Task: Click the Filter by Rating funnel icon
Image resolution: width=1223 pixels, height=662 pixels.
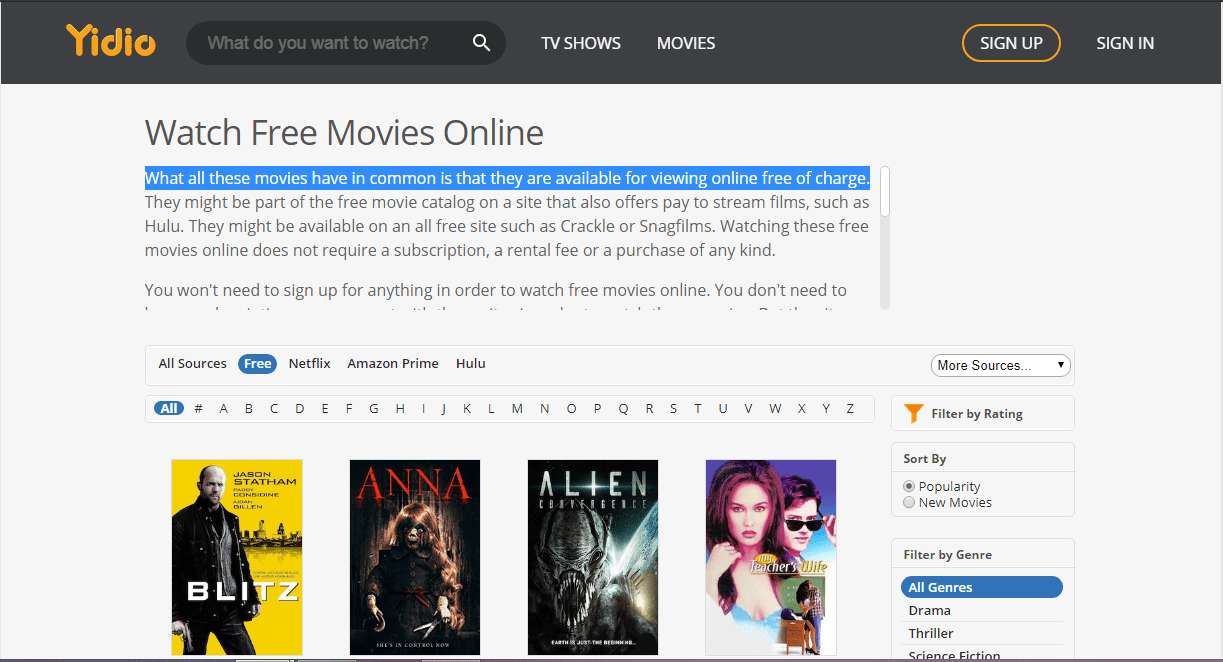Action: (913, 413)
